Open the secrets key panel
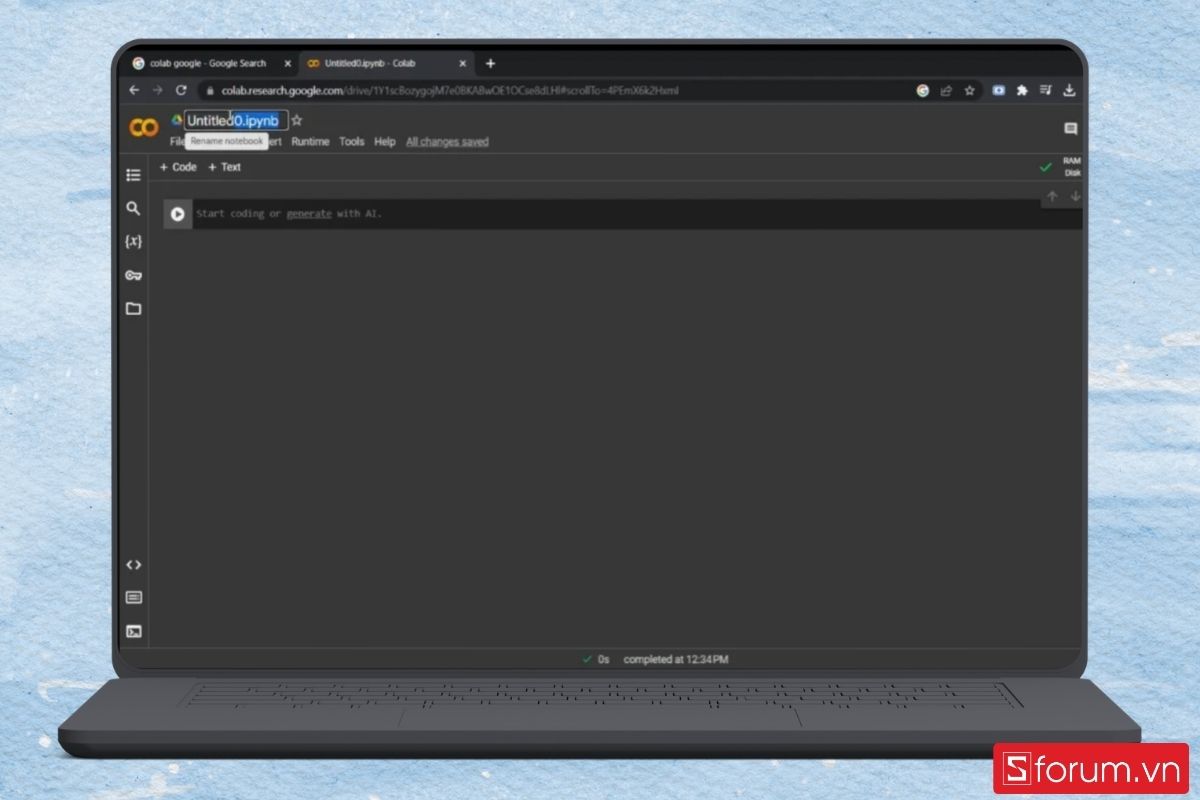The width and height of the screenshot is (1200, 800). (x=133, y=275)
